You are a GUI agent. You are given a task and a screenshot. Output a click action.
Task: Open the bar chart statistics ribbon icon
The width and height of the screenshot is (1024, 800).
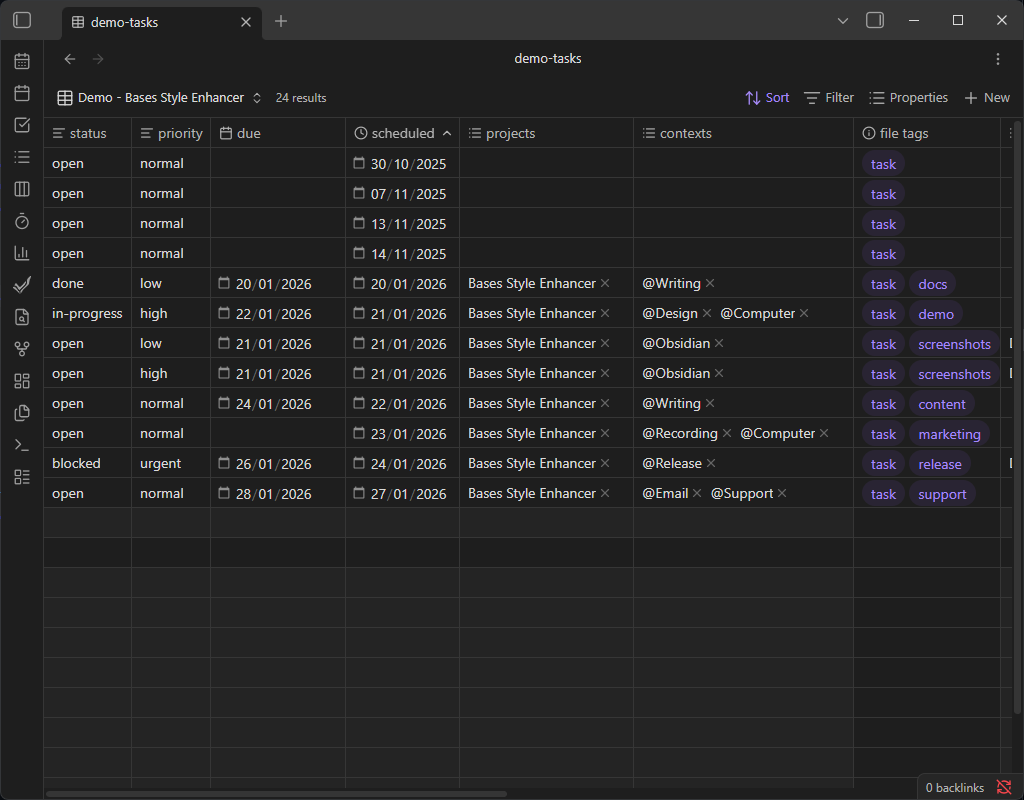tap(22, 253)
